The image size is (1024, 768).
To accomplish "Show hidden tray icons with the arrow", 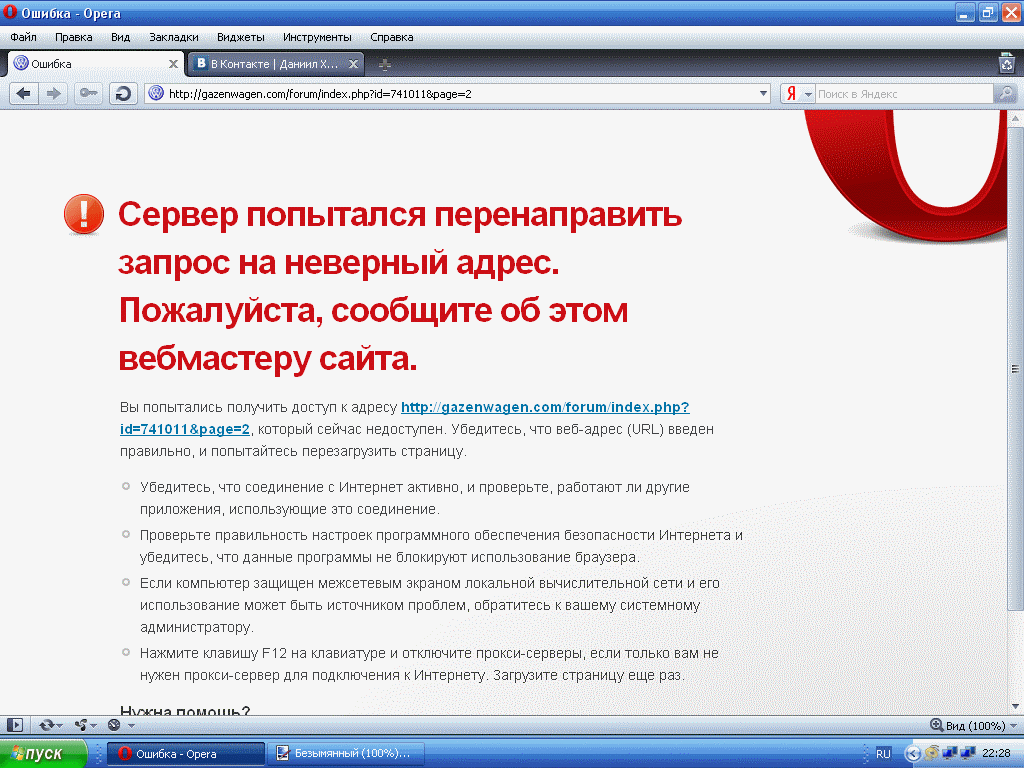I will click(x=912, y=754).
